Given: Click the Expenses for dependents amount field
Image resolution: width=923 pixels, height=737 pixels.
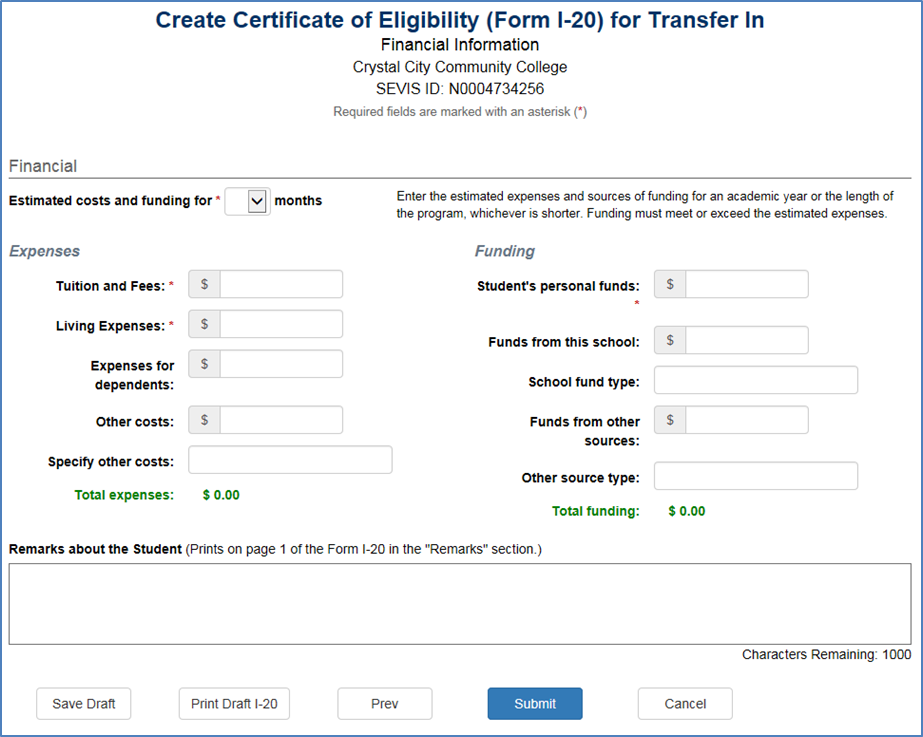Looking at the screenshot, I should coord(281,364).
